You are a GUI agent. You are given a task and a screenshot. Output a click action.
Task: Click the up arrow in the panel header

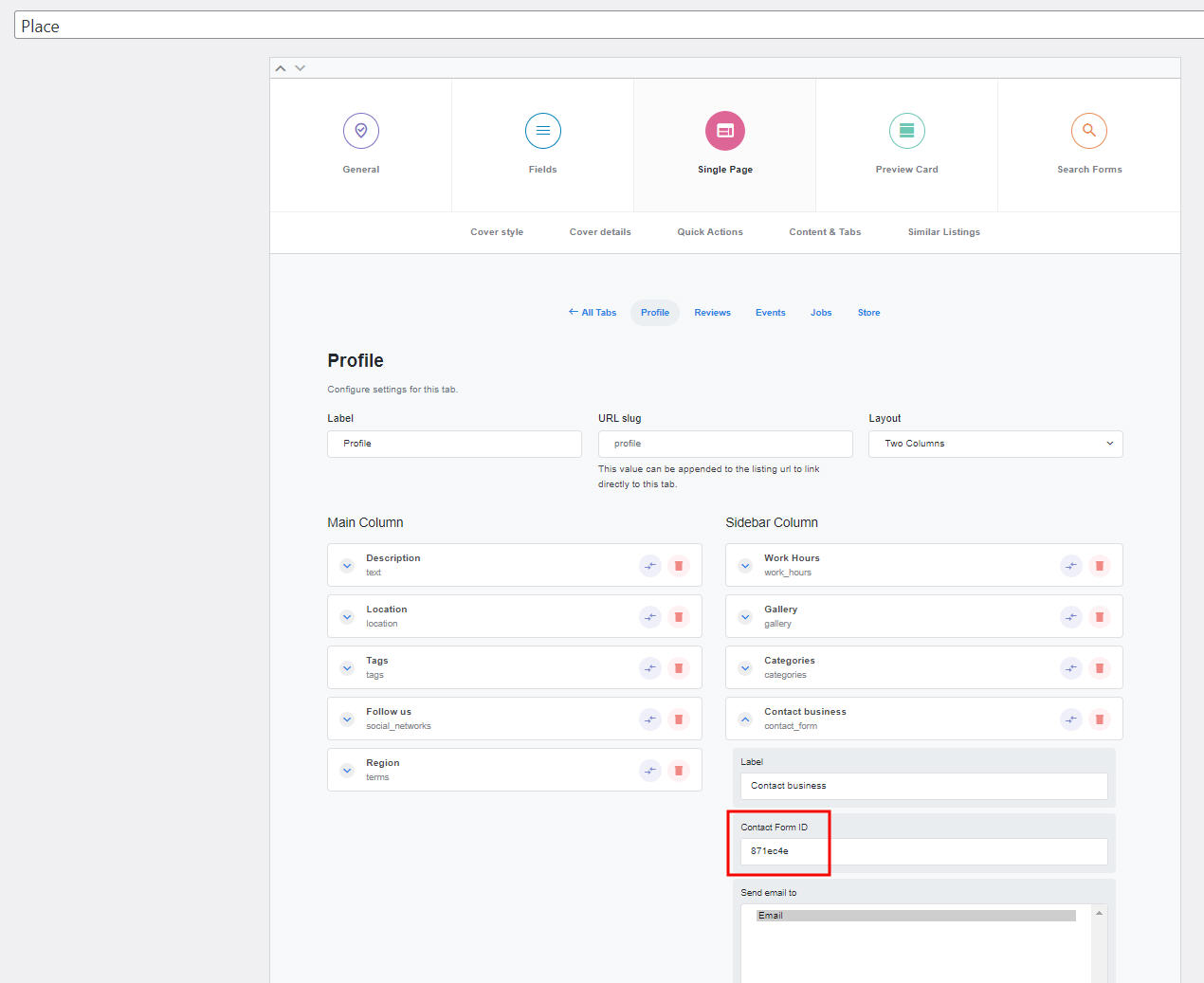(281, 68)
